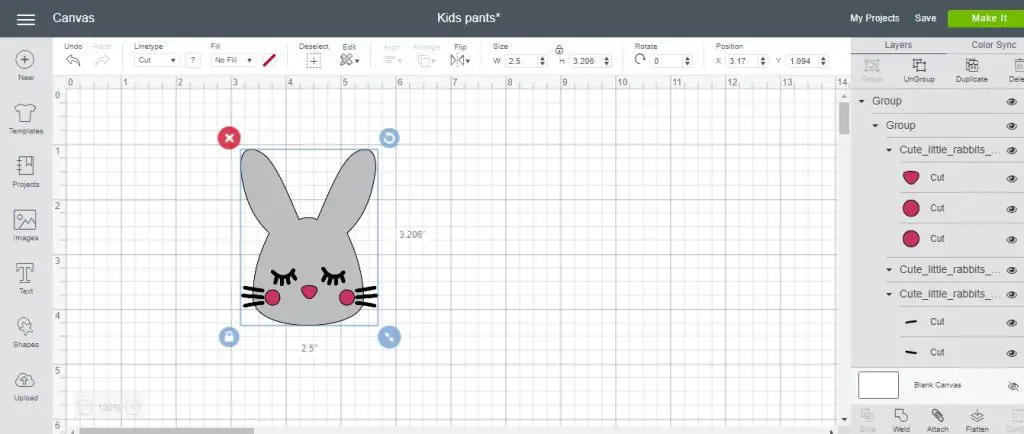Viewport: 1024px width, 434px height.
Task: Click the rotate handle on the bunny
Action: tap(389, 138)
